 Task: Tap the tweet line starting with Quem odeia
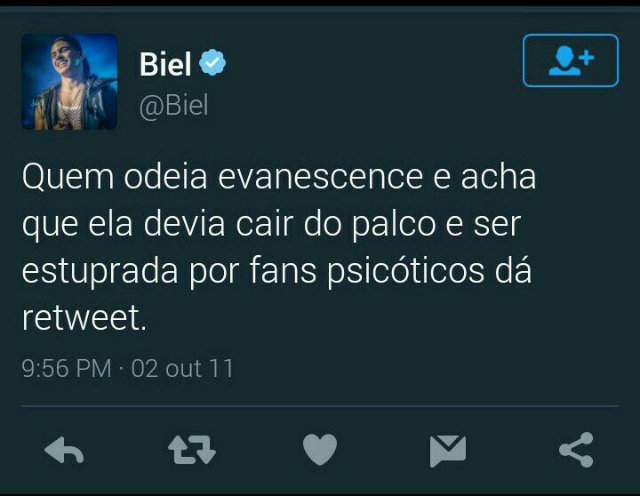[x=279, y=177]
